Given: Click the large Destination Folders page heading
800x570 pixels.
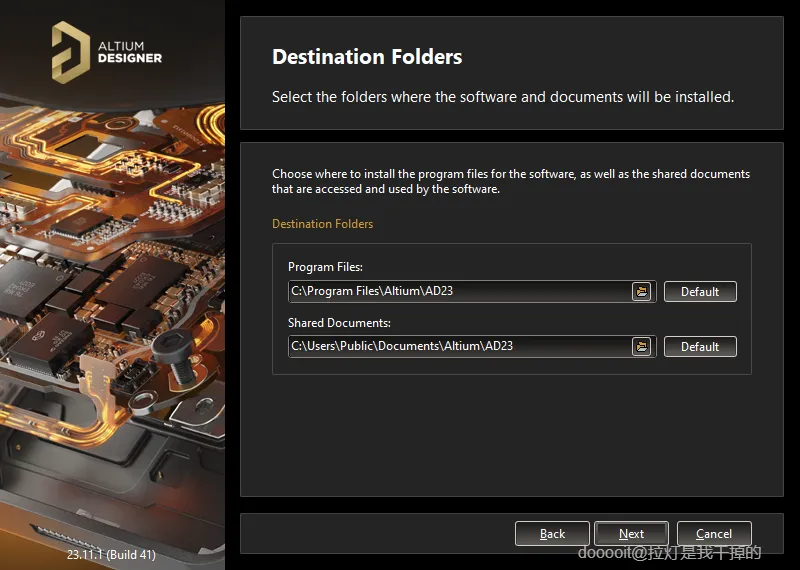Looking at the screenshot, I should (x=367, y=57).
